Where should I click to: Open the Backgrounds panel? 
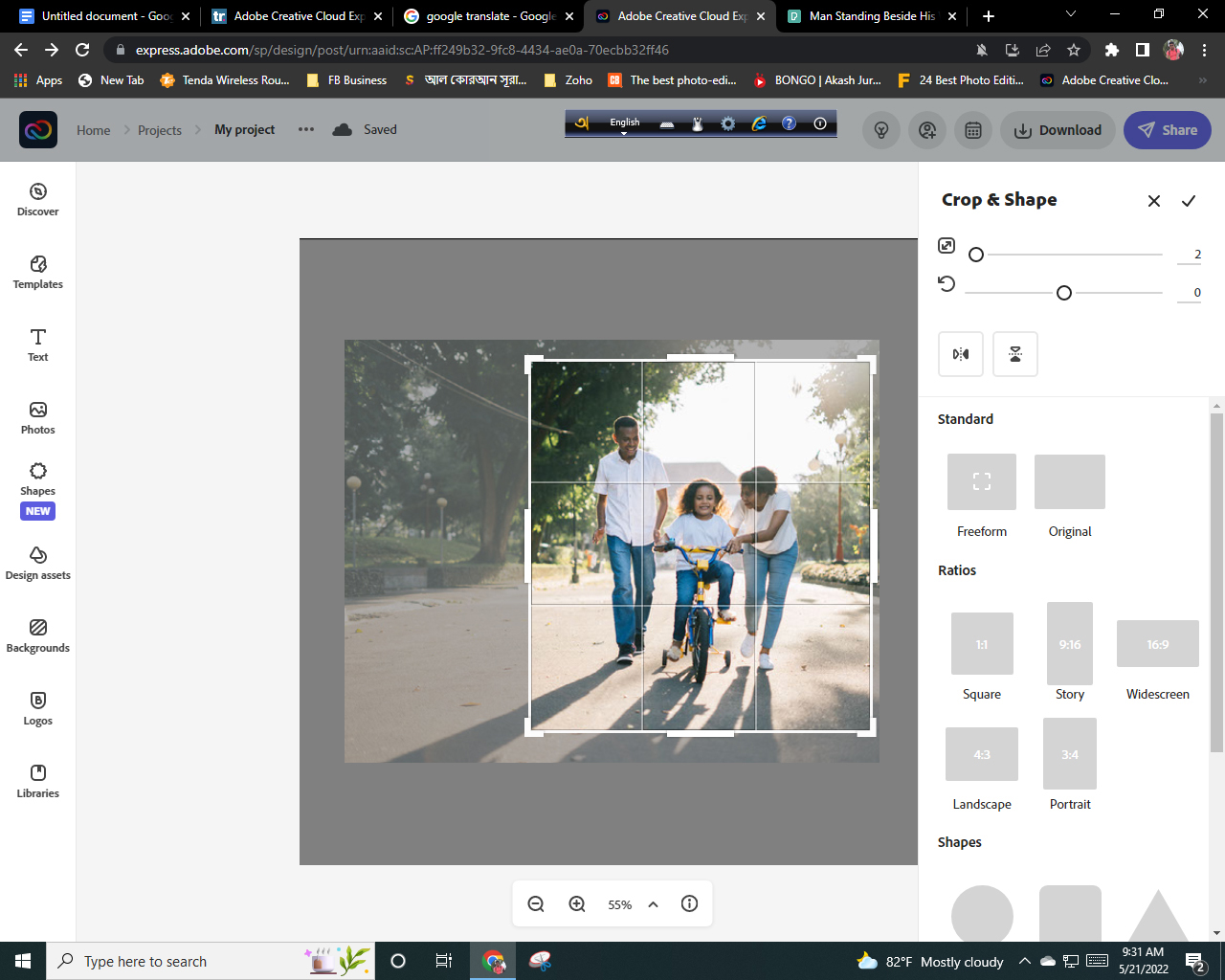38,635
